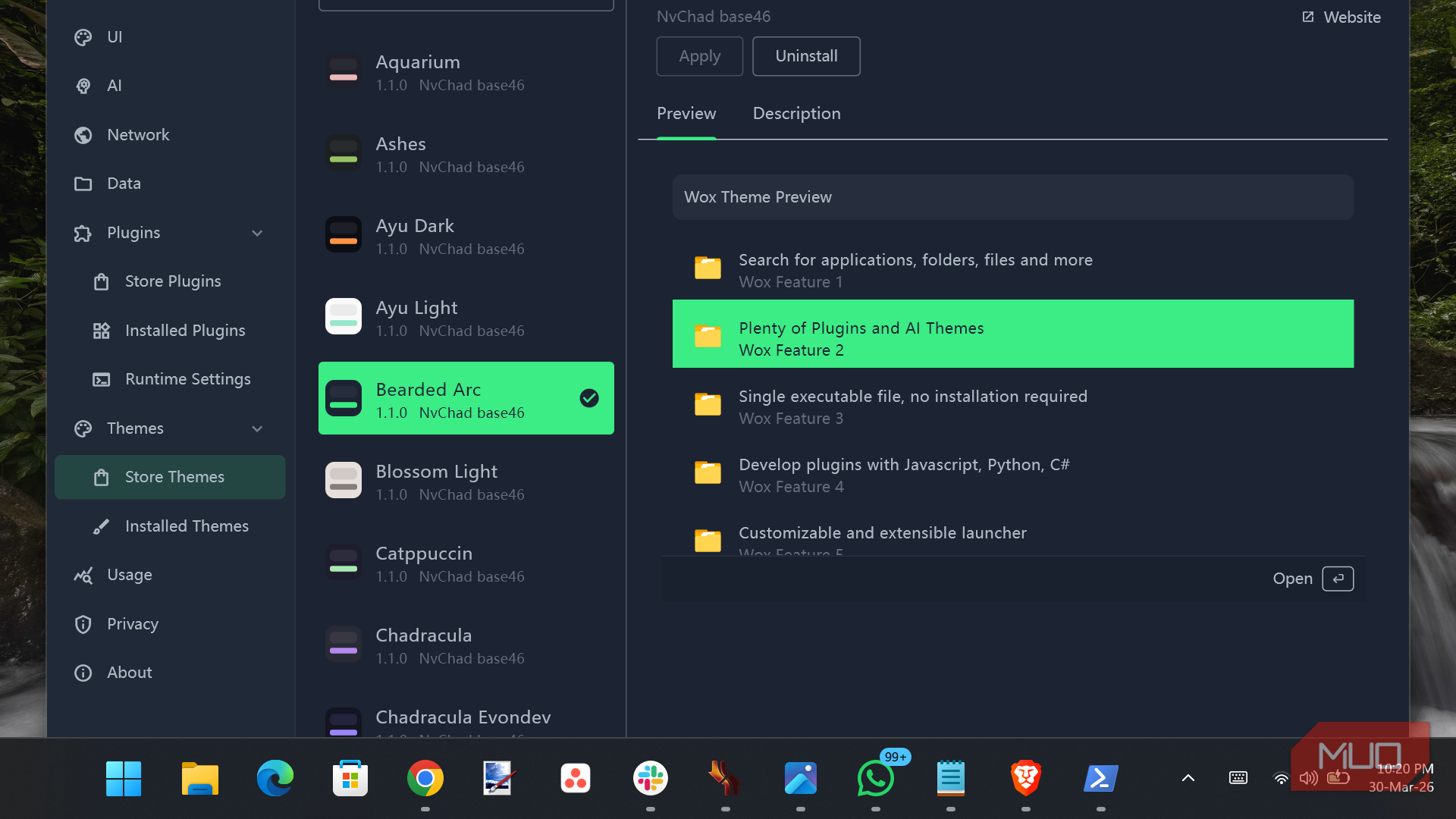Open Privacy shield settings

(x=170, y=624)
